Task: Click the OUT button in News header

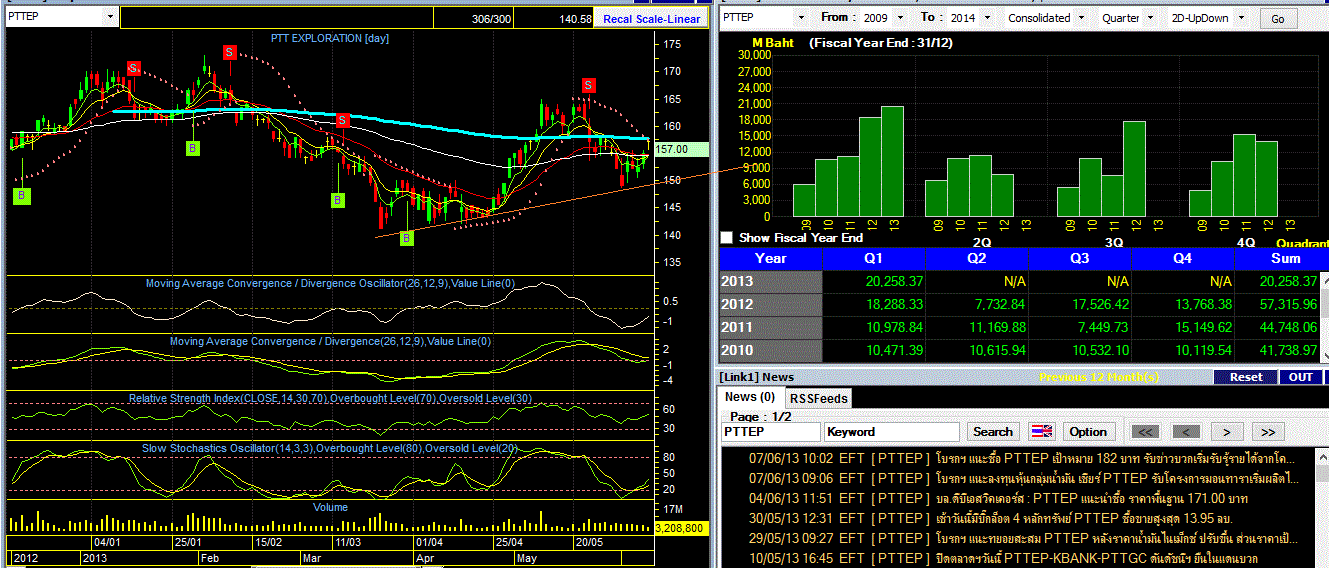Action: [1300, 377]
